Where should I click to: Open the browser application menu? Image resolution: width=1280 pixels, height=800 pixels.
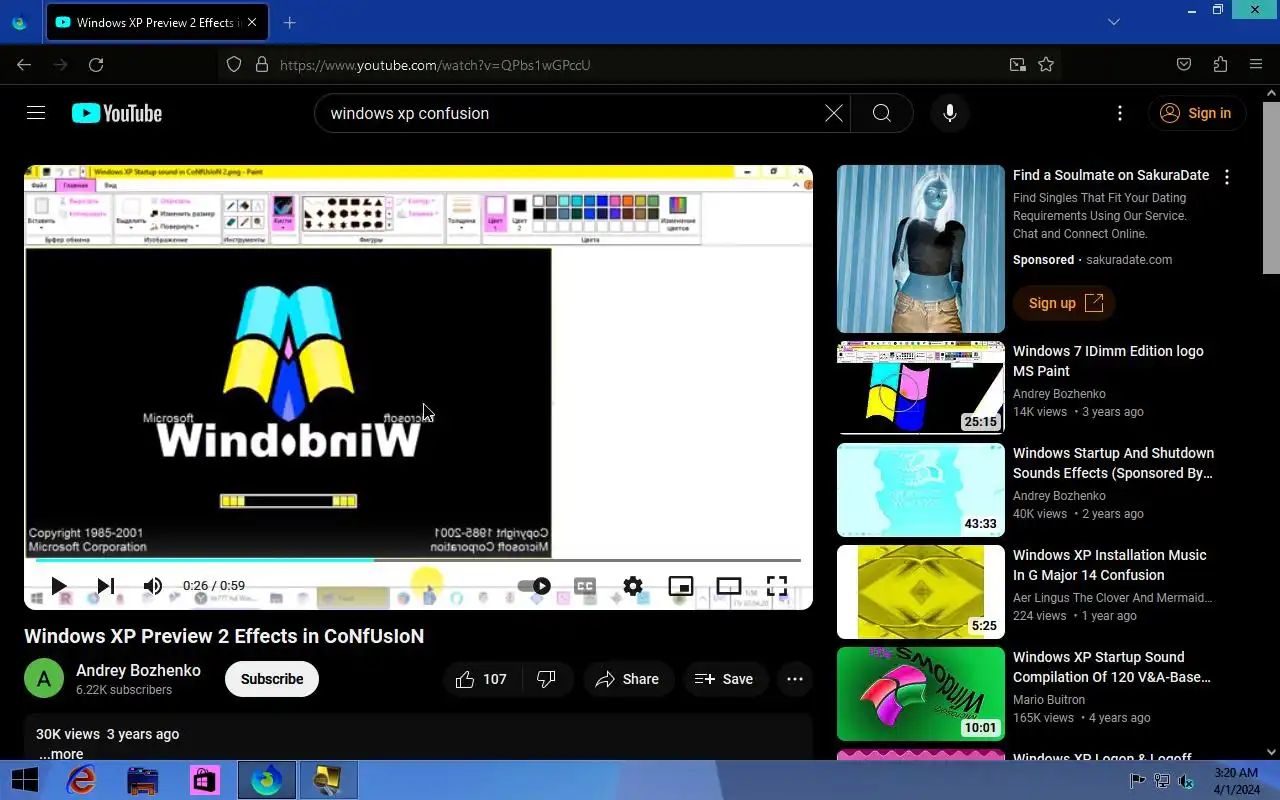[x=1256, y=65]
